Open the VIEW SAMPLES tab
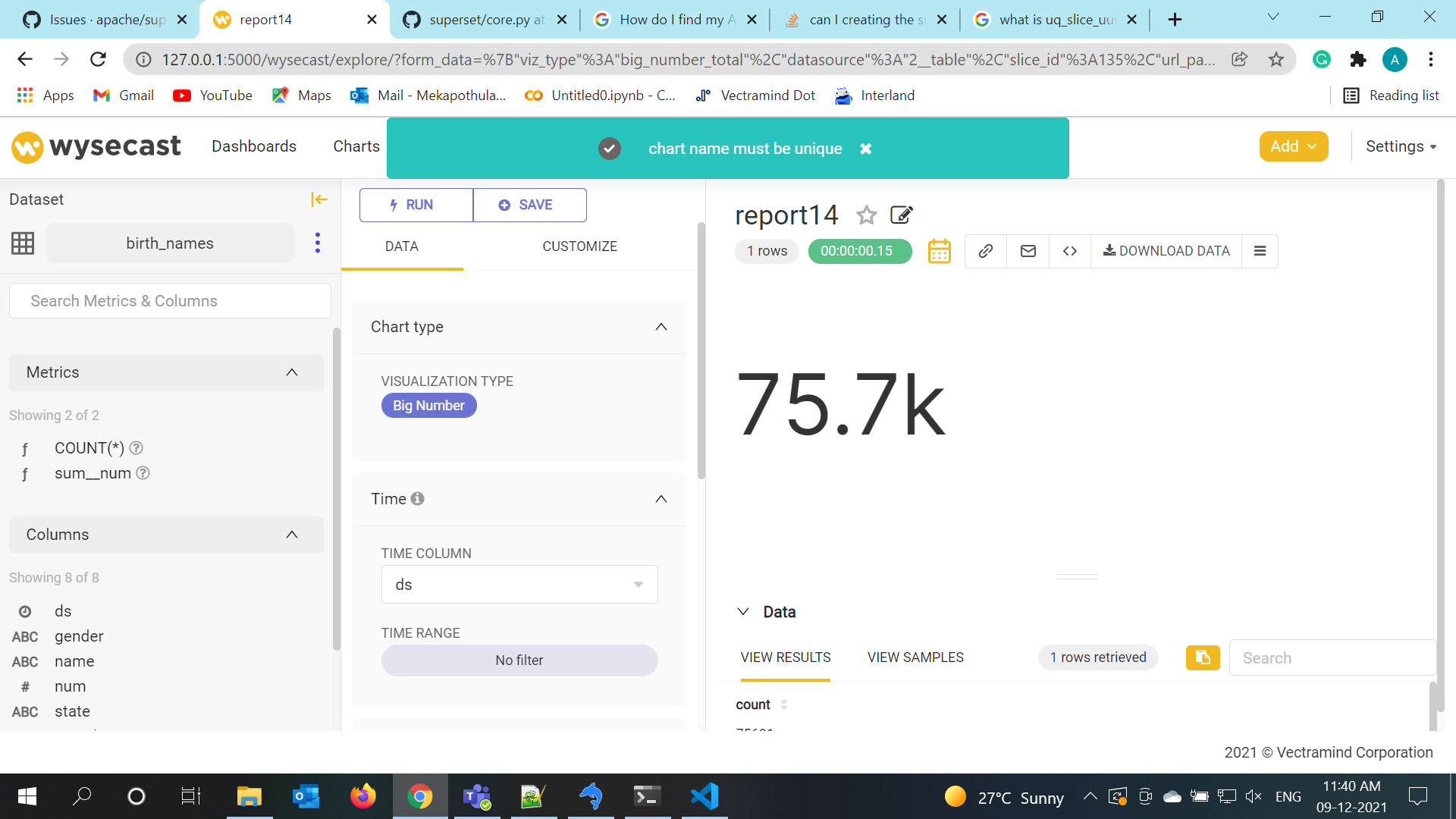1456x819 pixels. [x=915, y=657]
